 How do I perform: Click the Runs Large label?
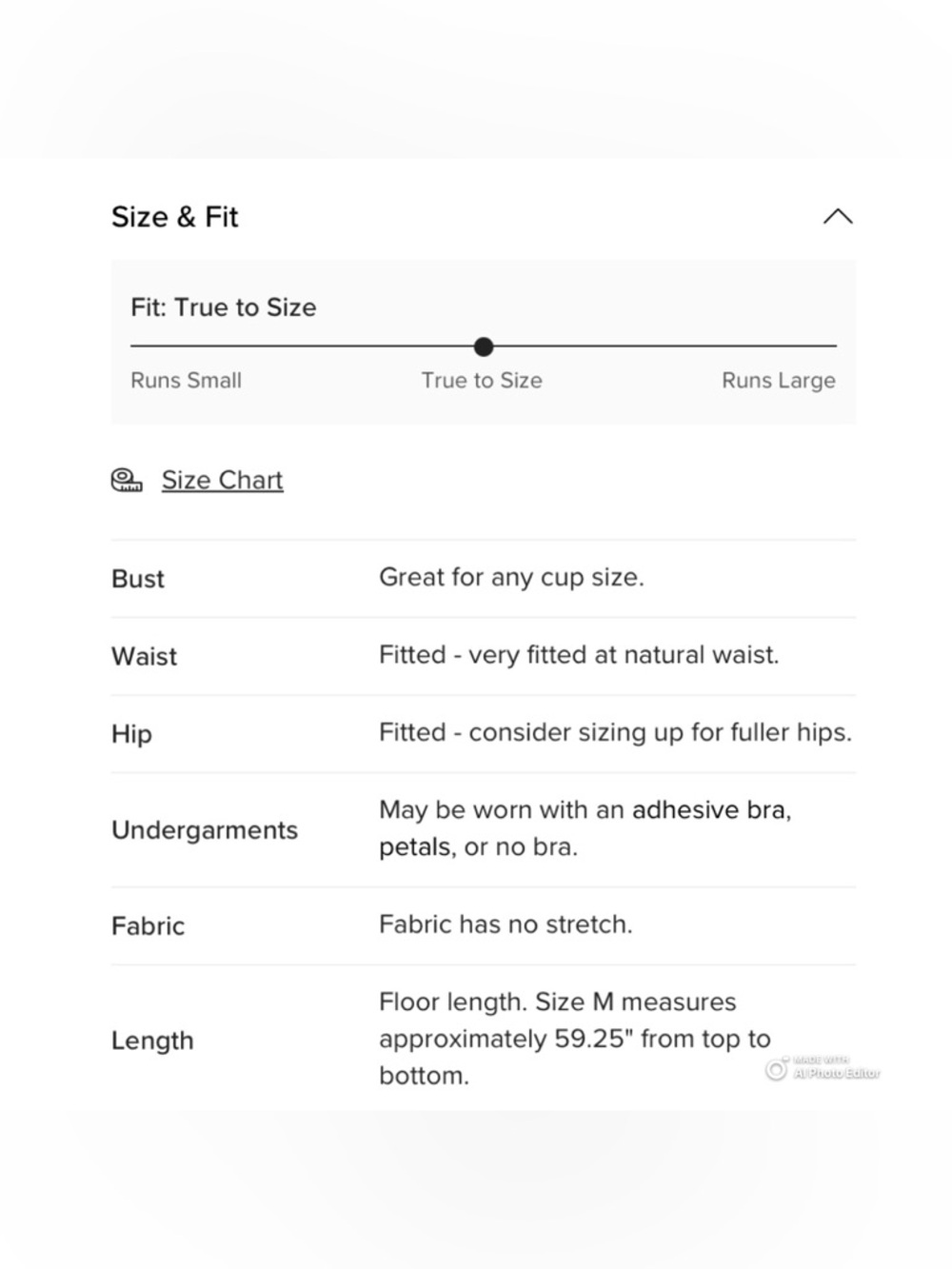[x=779, y=380]
